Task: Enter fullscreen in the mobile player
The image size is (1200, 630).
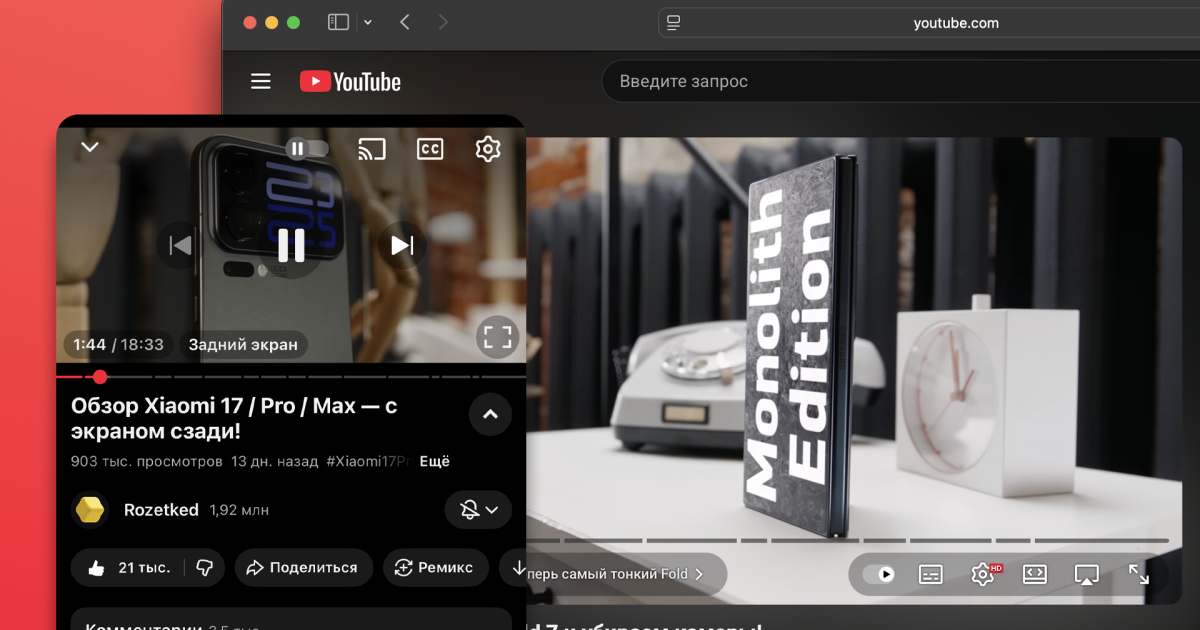Action: point(497,337)
